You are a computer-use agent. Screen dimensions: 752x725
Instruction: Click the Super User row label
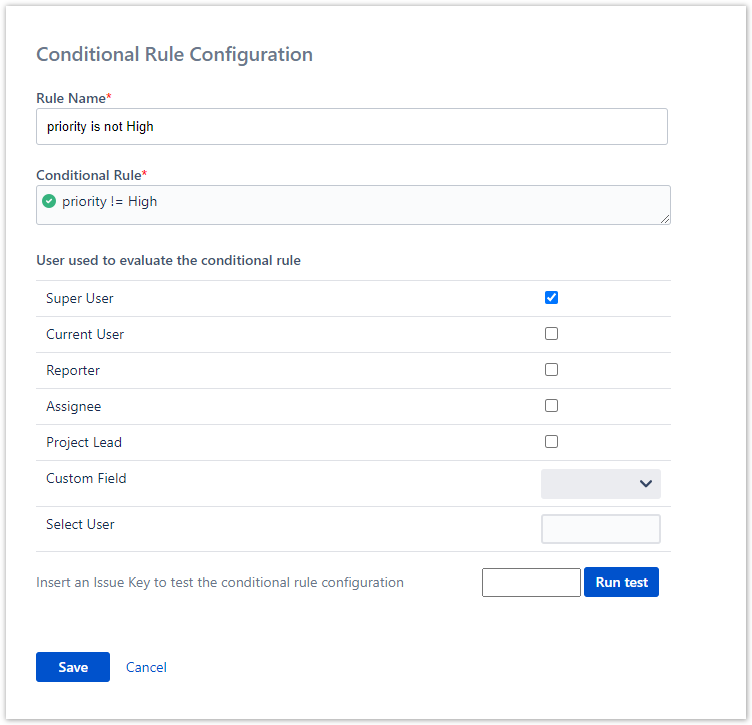(x=80, y=298)
